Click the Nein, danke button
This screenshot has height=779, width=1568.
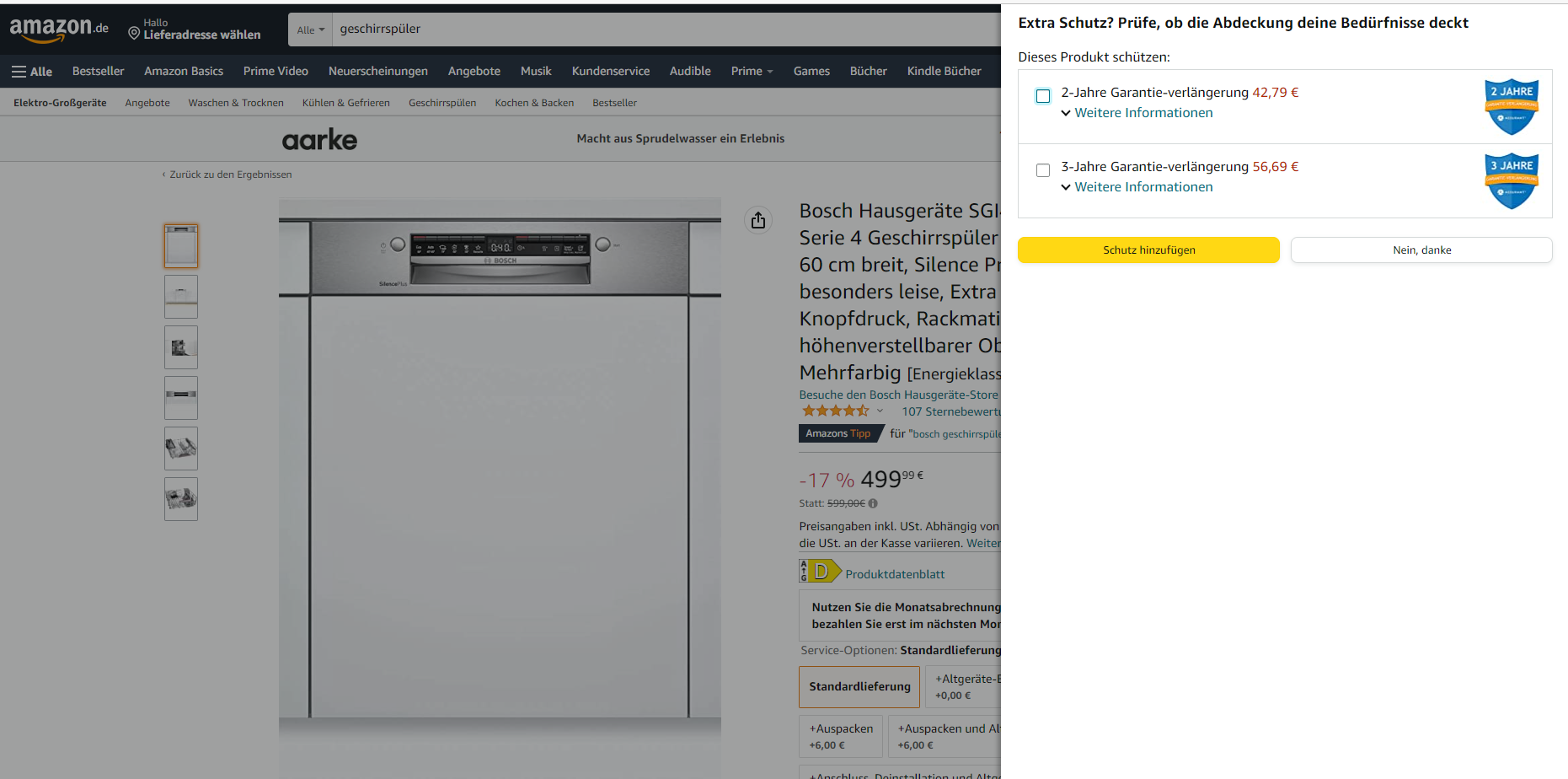click(x=1421, y=250)
